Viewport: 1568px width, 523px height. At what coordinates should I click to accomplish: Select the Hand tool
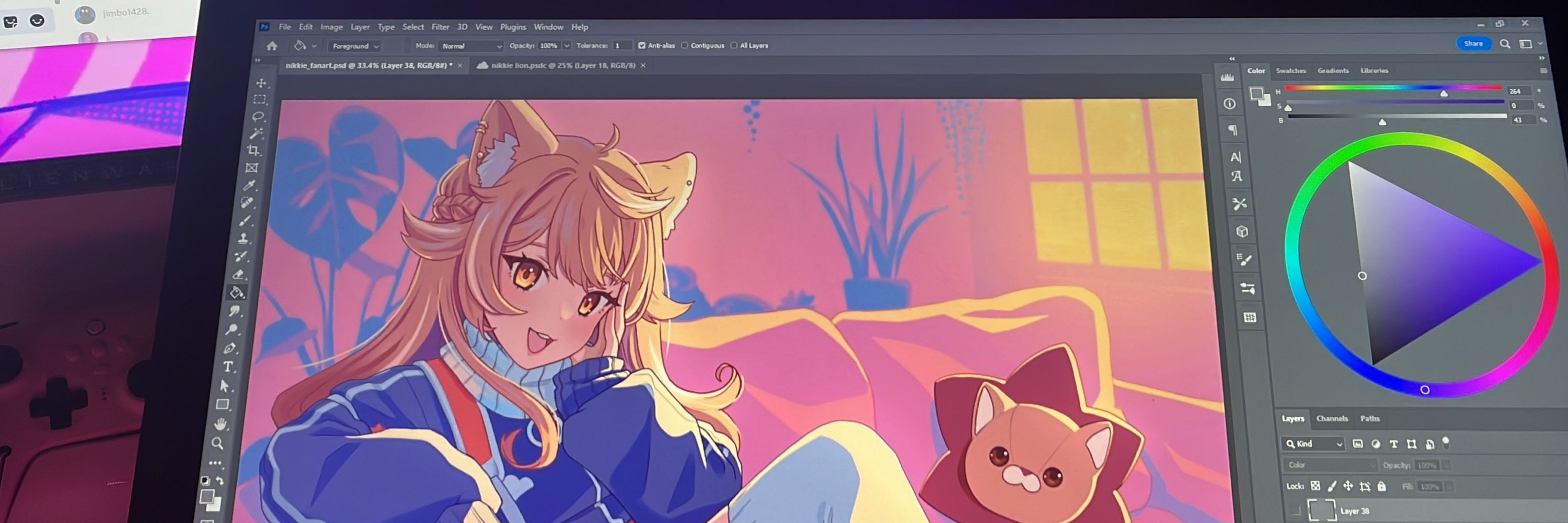pyautogui.click(x=221, y=423)
